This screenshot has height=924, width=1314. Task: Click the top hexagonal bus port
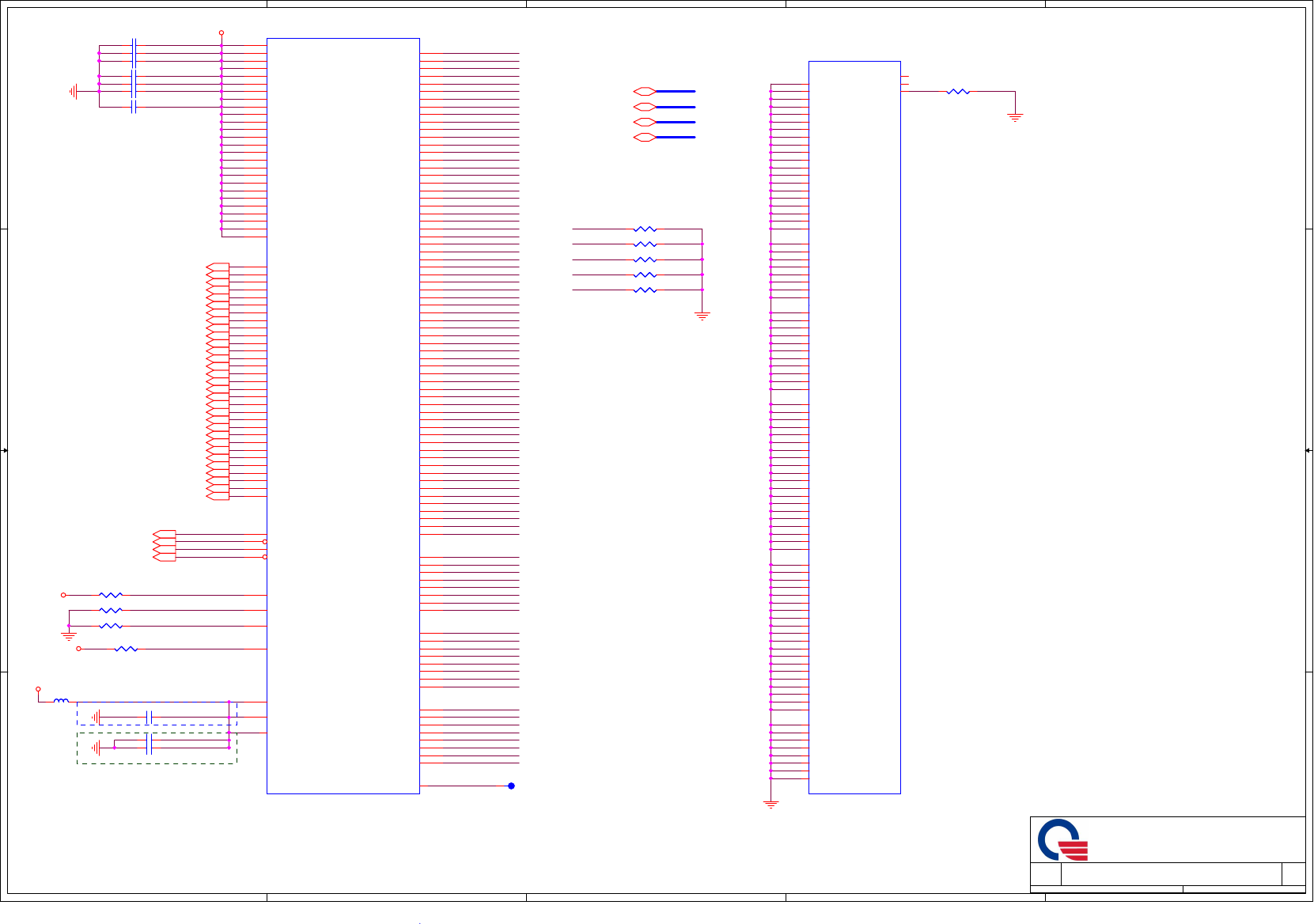click(x=645, y=92)
